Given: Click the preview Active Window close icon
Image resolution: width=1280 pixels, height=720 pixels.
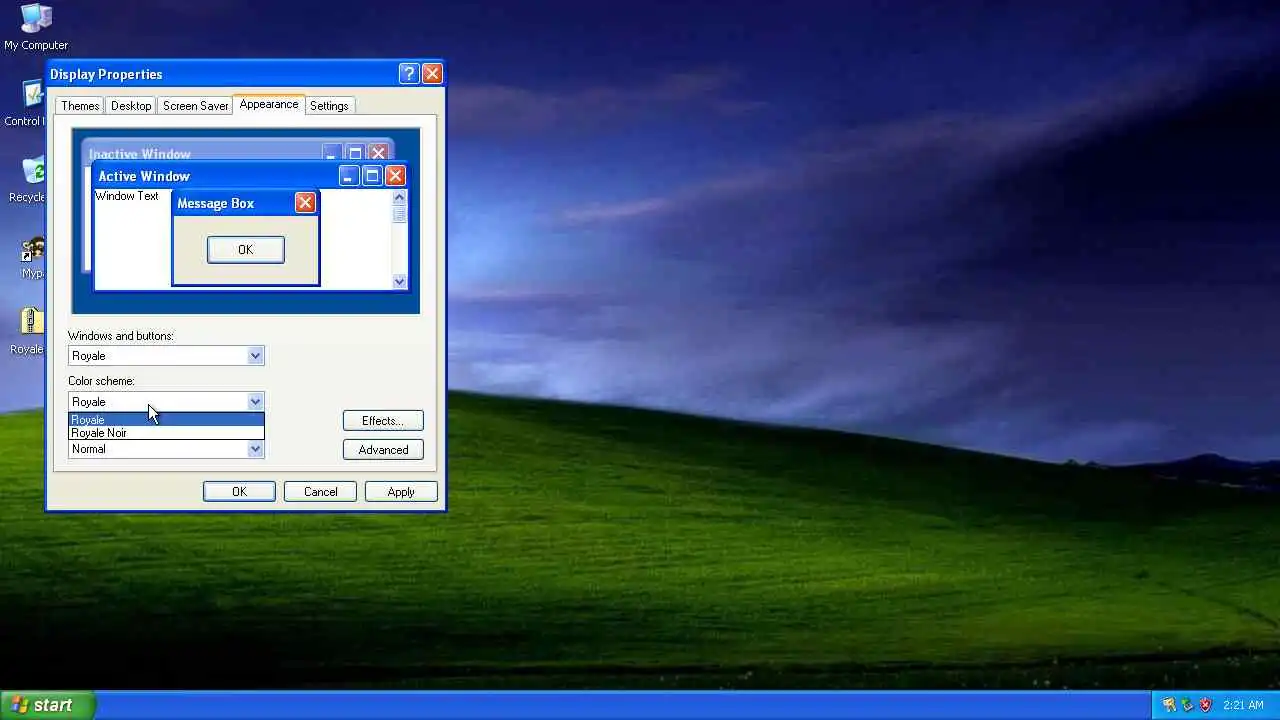Looking at the screenshot, I should click(x=395, y=176).
